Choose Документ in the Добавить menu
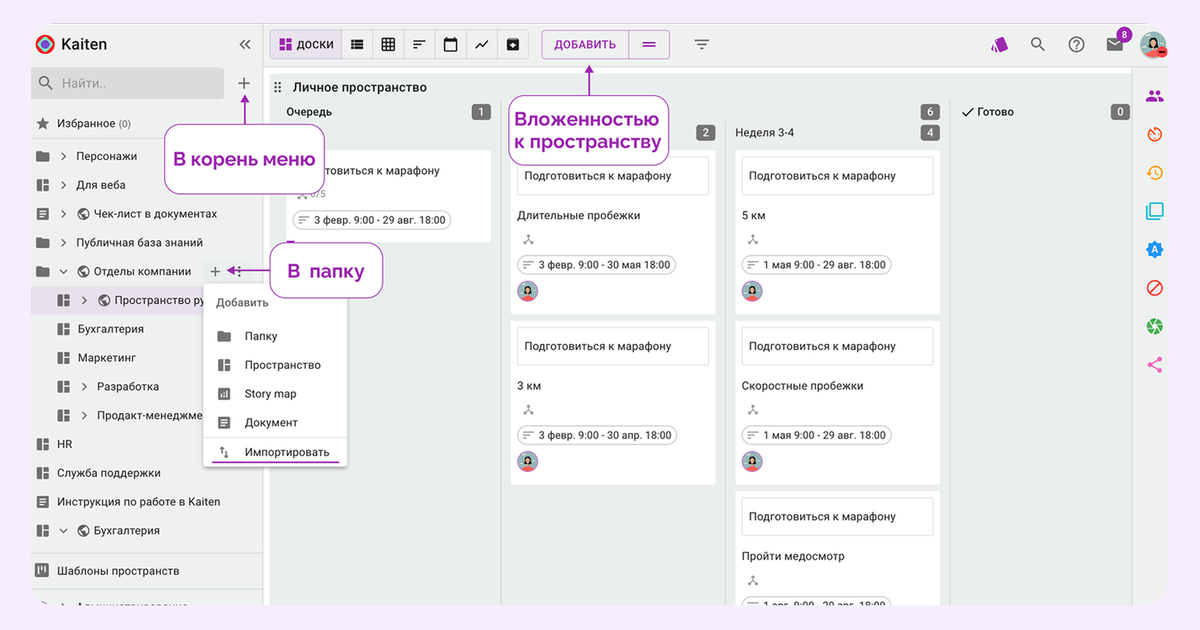Image resolution: width=1200 pixels, height=630 pixels. 275,422
